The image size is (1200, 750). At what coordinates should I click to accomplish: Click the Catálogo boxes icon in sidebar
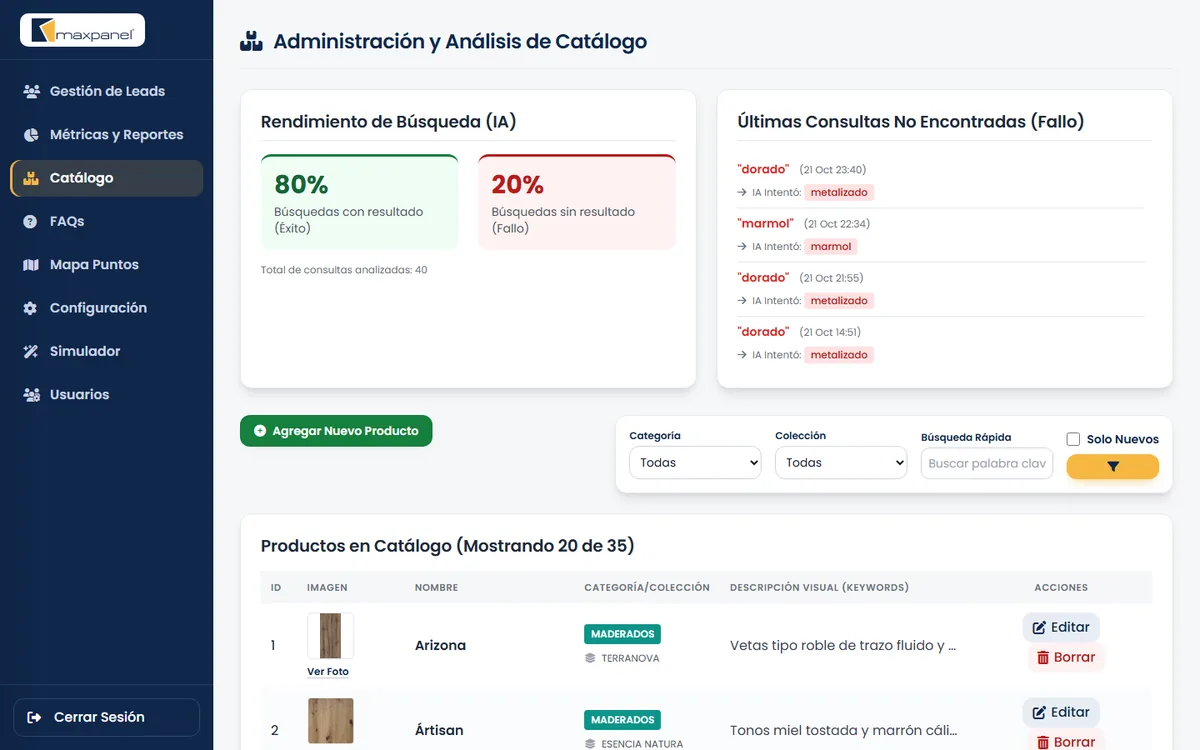coord(31,178)
